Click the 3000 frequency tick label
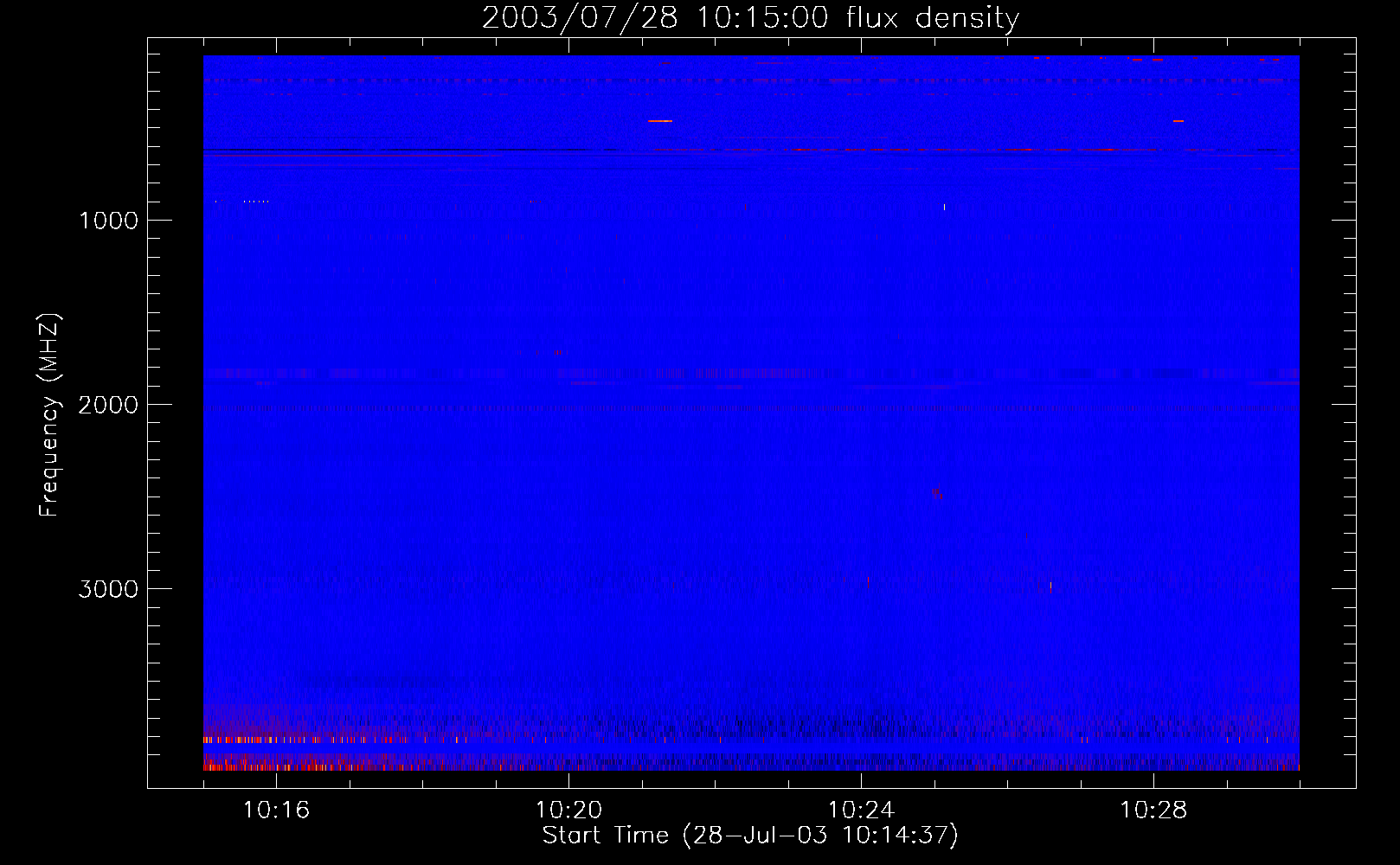Screen dimensions: 1400x865 tap(108, 588)
